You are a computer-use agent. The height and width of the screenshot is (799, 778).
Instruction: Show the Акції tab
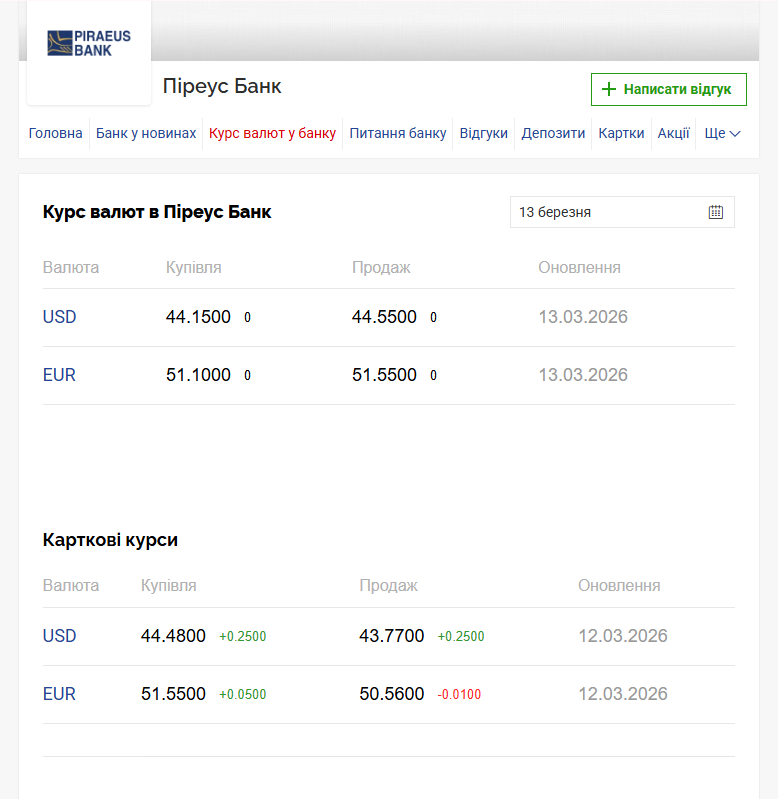pyautogui.click(x=673, y=133)
